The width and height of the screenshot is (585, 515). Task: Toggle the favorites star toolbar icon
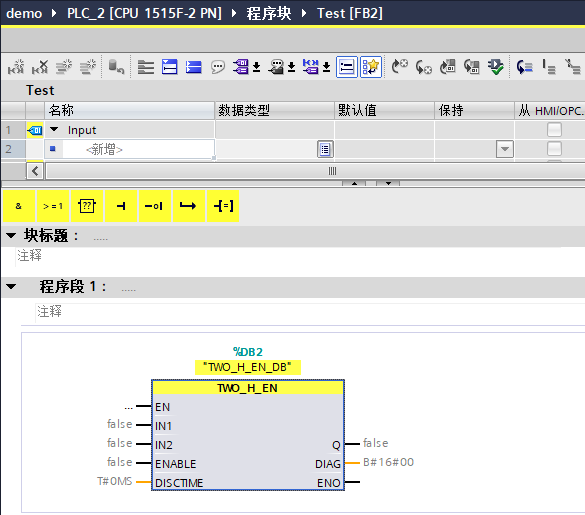click(371, 67)
